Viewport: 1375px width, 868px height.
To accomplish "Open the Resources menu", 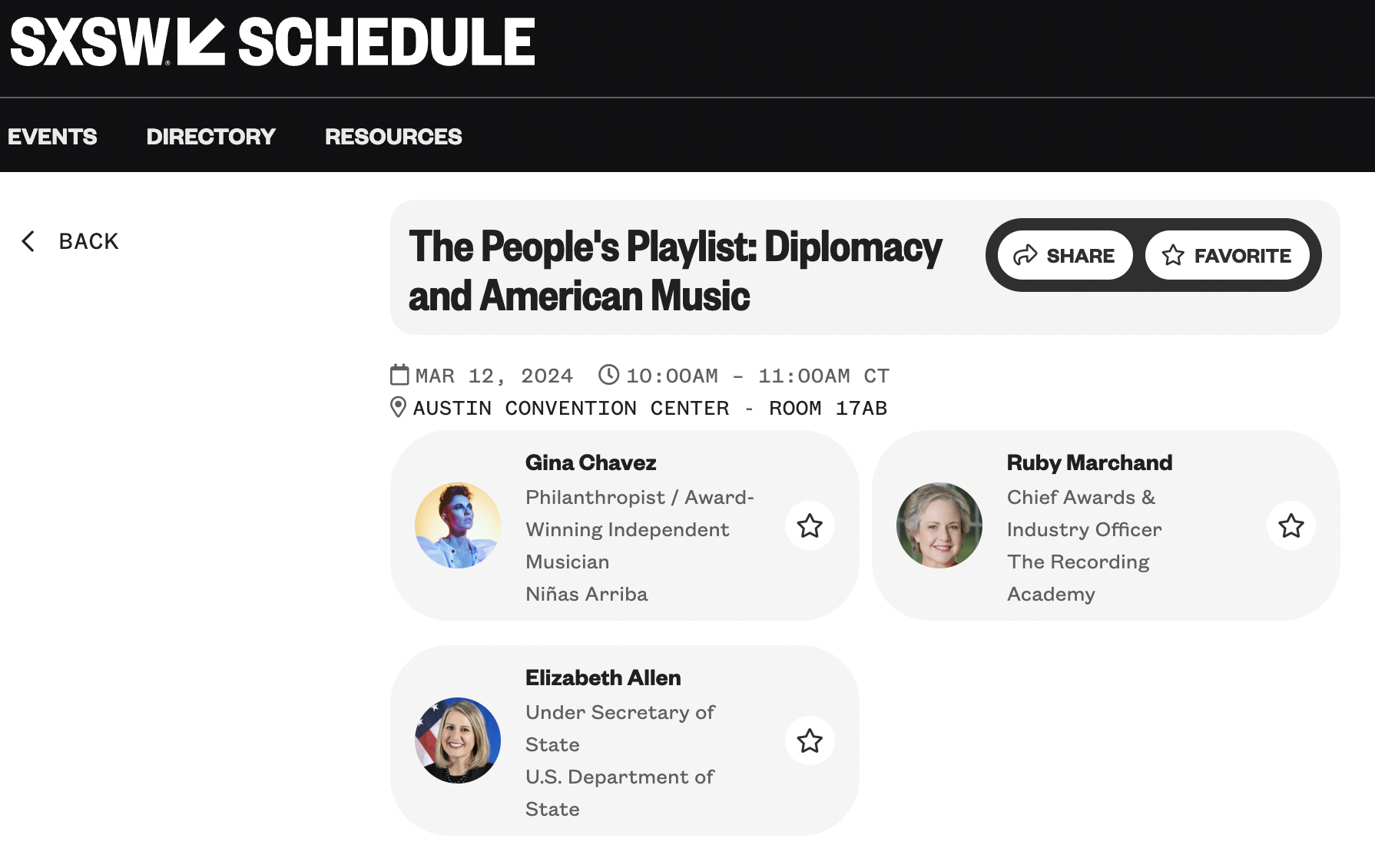I will coord(393,137).
